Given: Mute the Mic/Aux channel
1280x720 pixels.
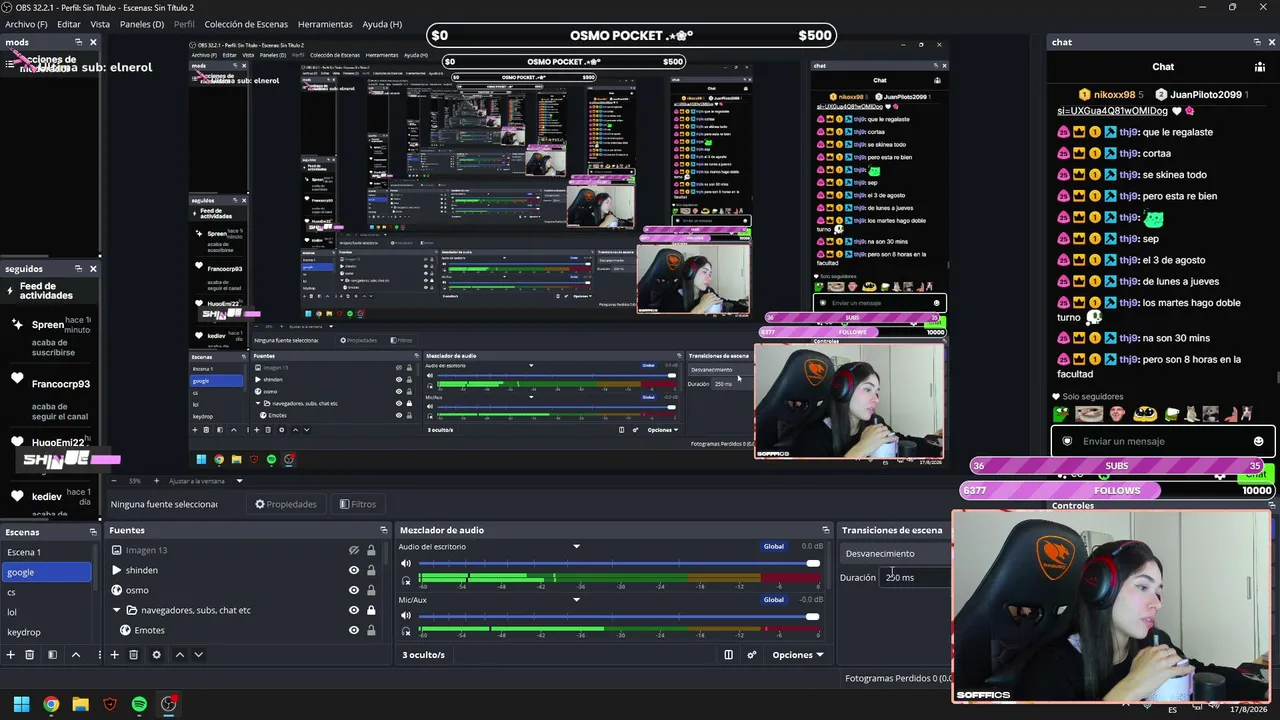Looking at the screenshot, I should point(406,616).
